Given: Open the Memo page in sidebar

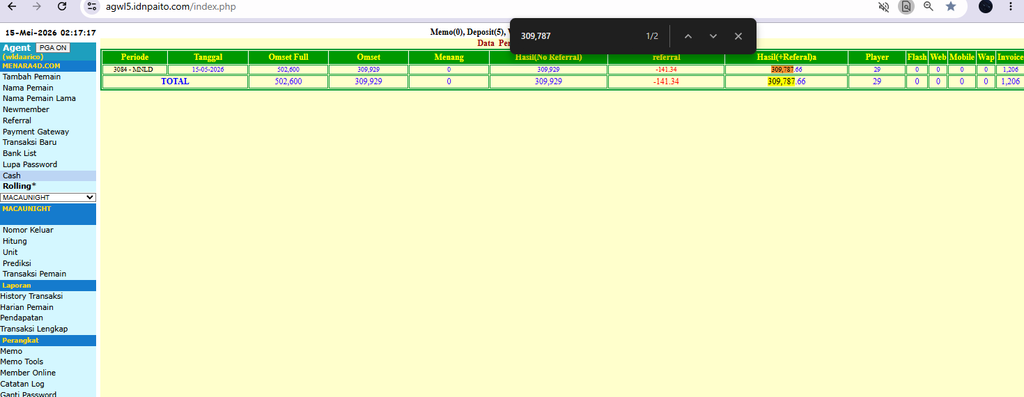Looking at the screenshot, I should coord(11,351).
